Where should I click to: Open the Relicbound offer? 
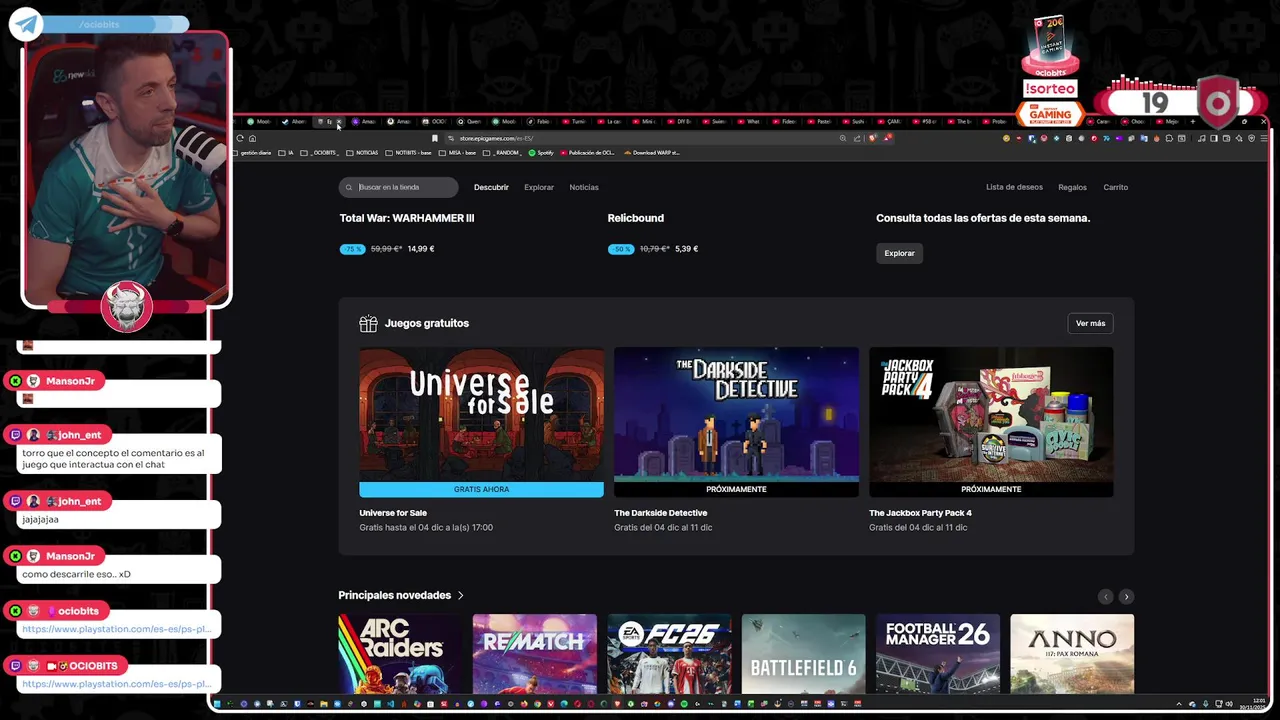coord(635,218)
